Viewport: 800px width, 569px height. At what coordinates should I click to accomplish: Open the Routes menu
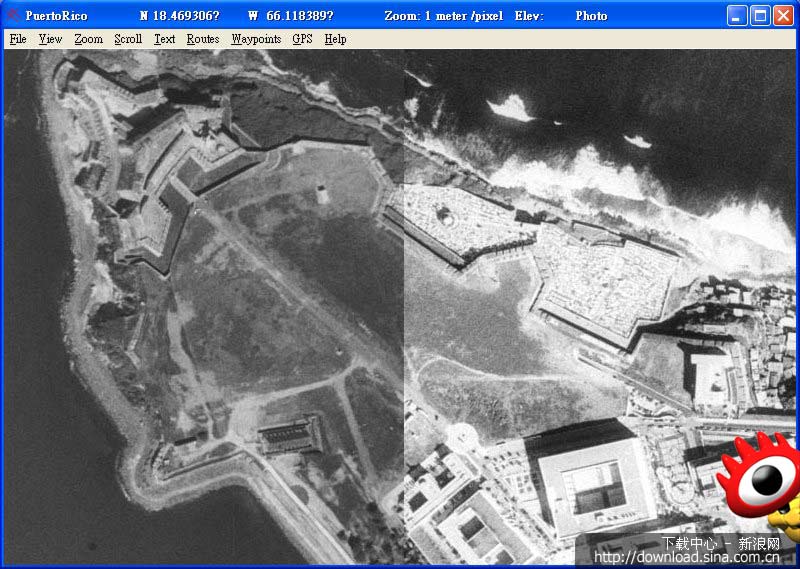pyautogui.click(x=203, y=39)
